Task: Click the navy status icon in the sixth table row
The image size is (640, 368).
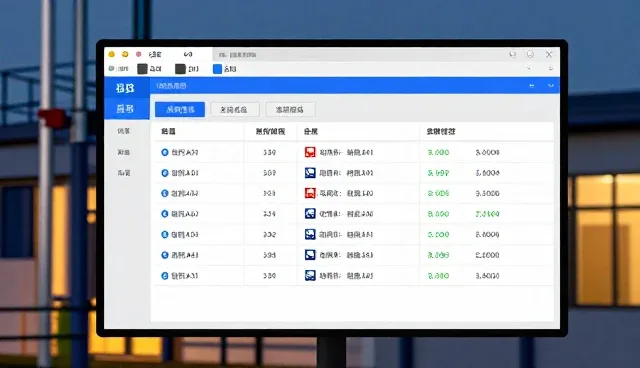Action: tap(310, 255)
